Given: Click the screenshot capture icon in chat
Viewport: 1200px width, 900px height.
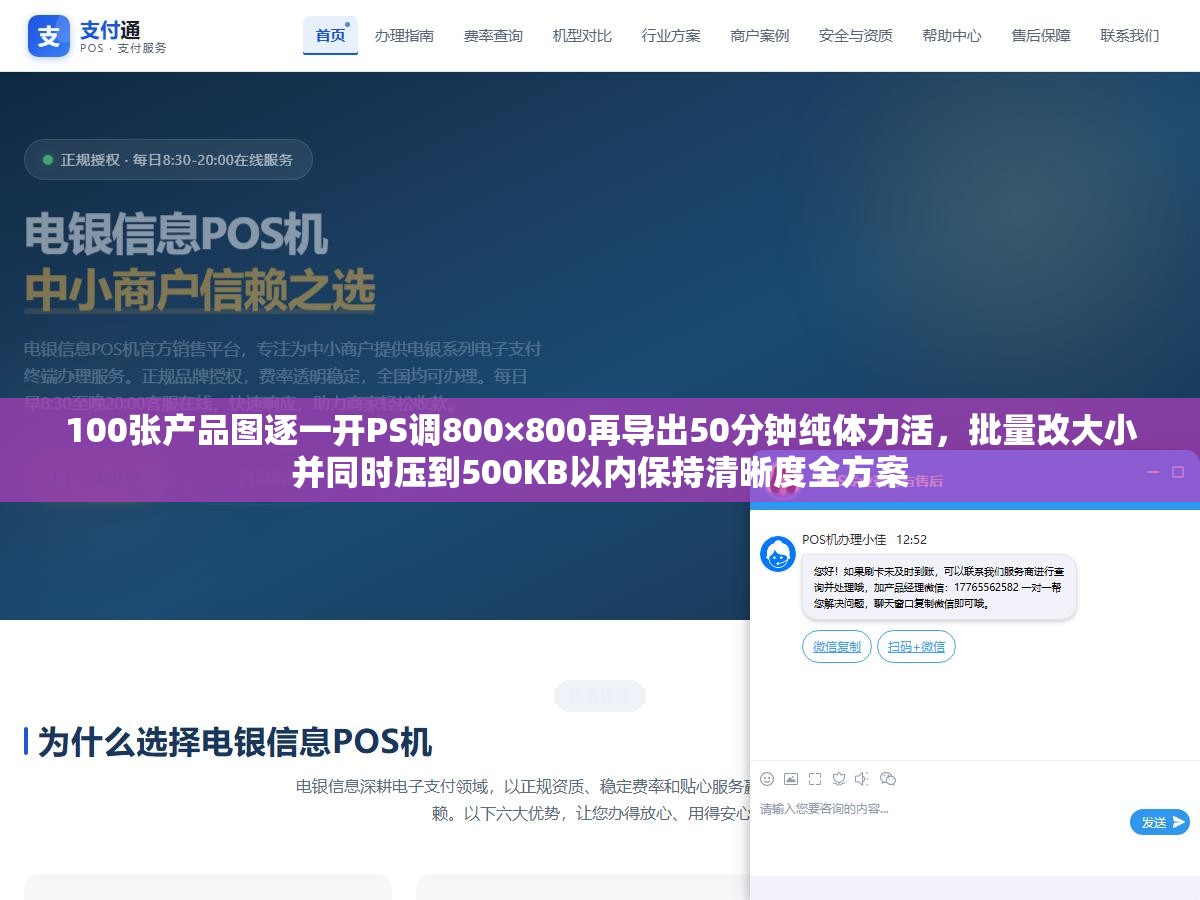Looking at the screenshot, I should [815, 779].
